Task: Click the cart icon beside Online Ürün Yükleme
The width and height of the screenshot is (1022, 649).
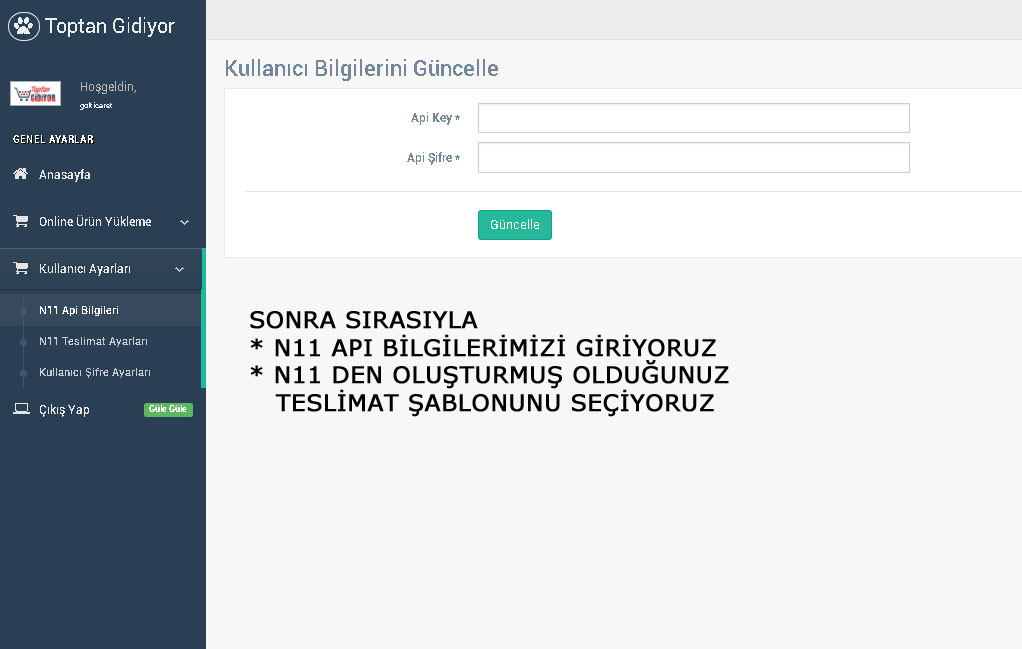Action: point(20,222)
